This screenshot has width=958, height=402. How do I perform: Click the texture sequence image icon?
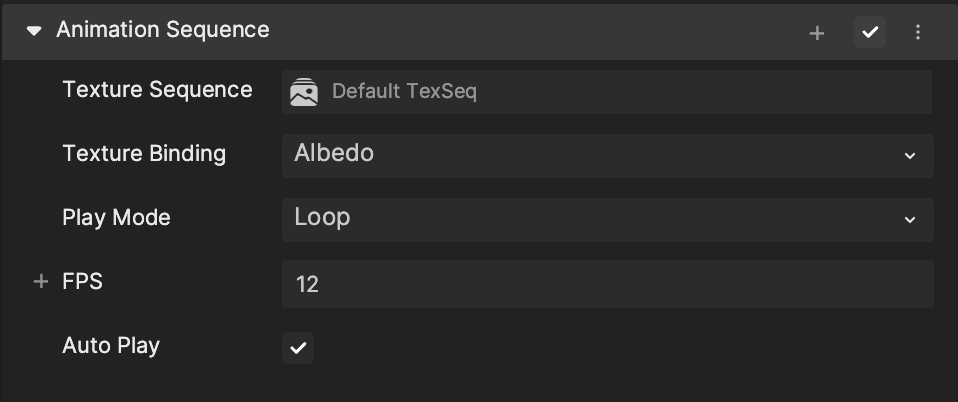(304, 92)
